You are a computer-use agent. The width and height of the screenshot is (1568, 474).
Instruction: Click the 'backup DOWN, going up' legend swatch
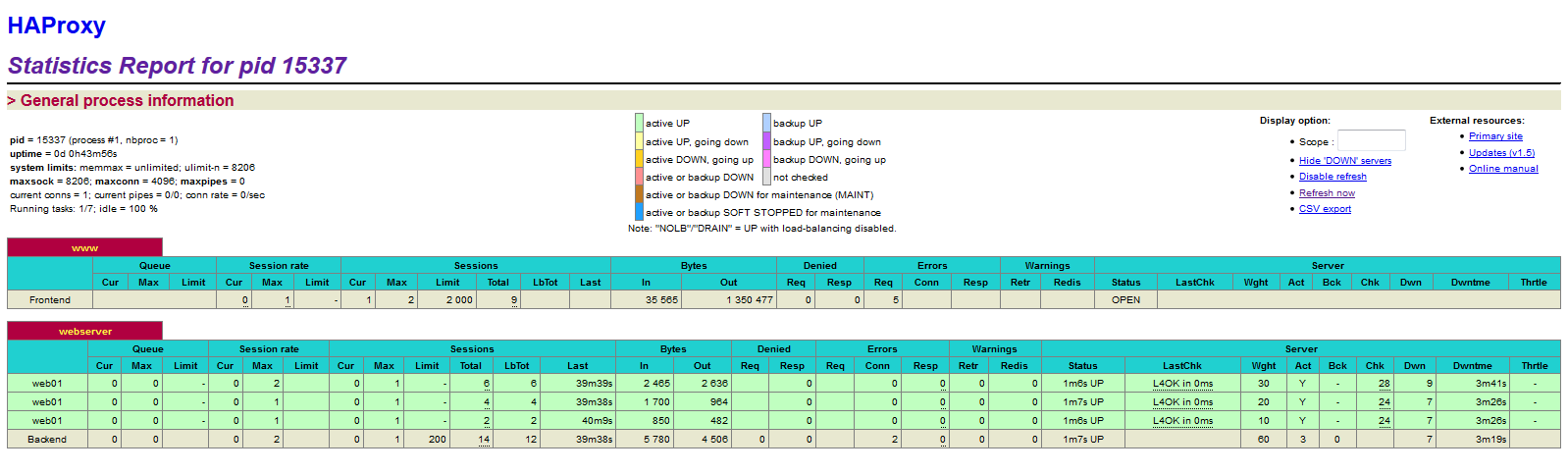coord(767,159)
